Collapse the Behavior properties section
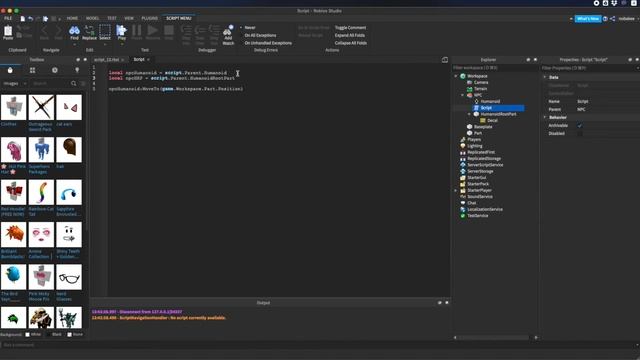This screenshot has width=640, height=360. pyautogui.click(x=544, y=117)
